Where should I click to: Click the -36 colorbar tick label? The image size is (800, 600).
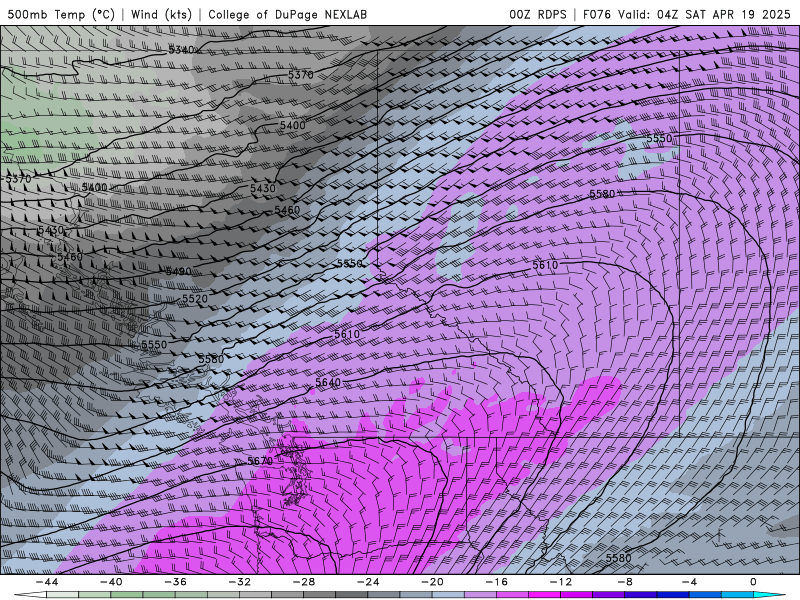point(176,582)
